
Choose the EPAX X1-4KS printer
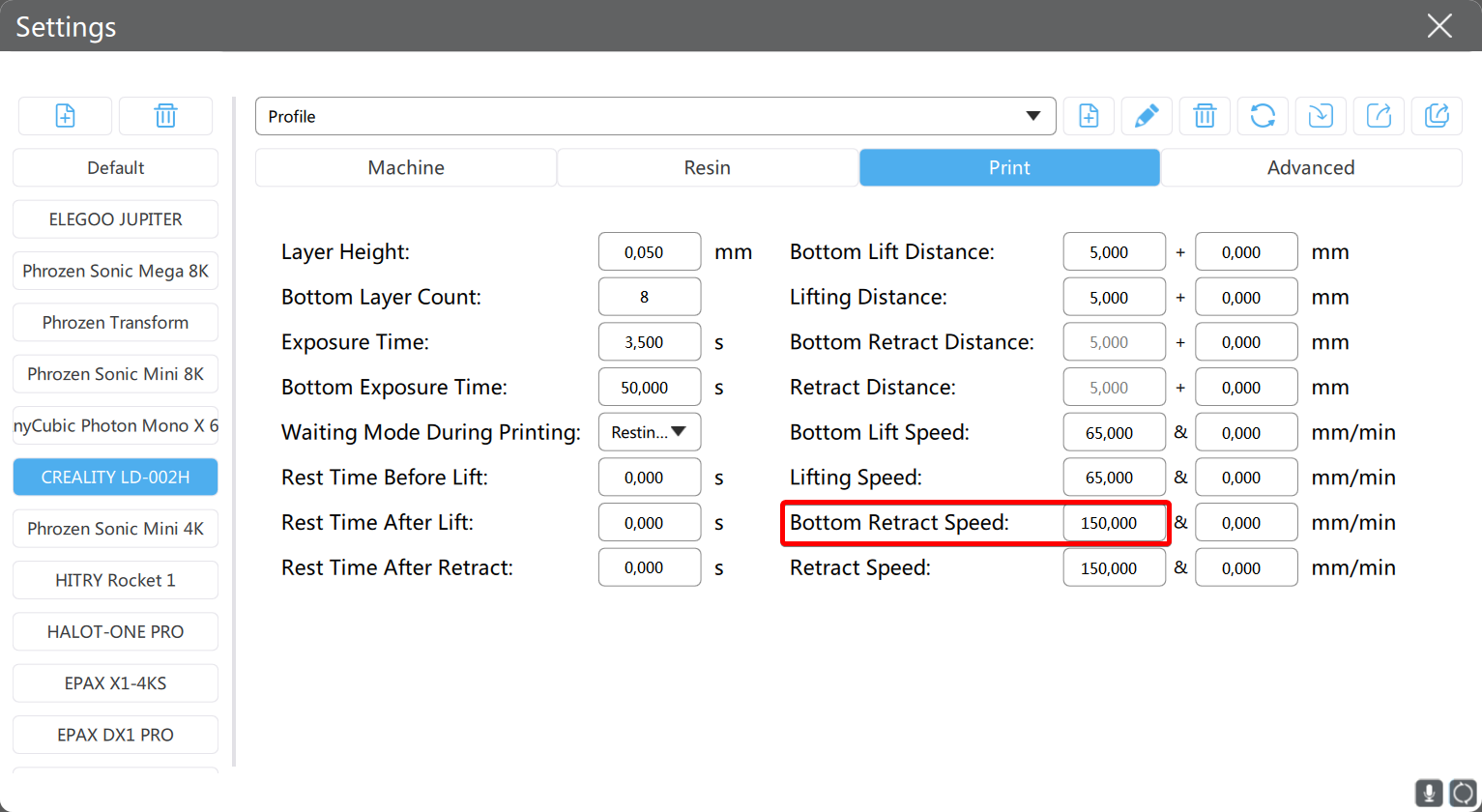(x=116, y=683)
